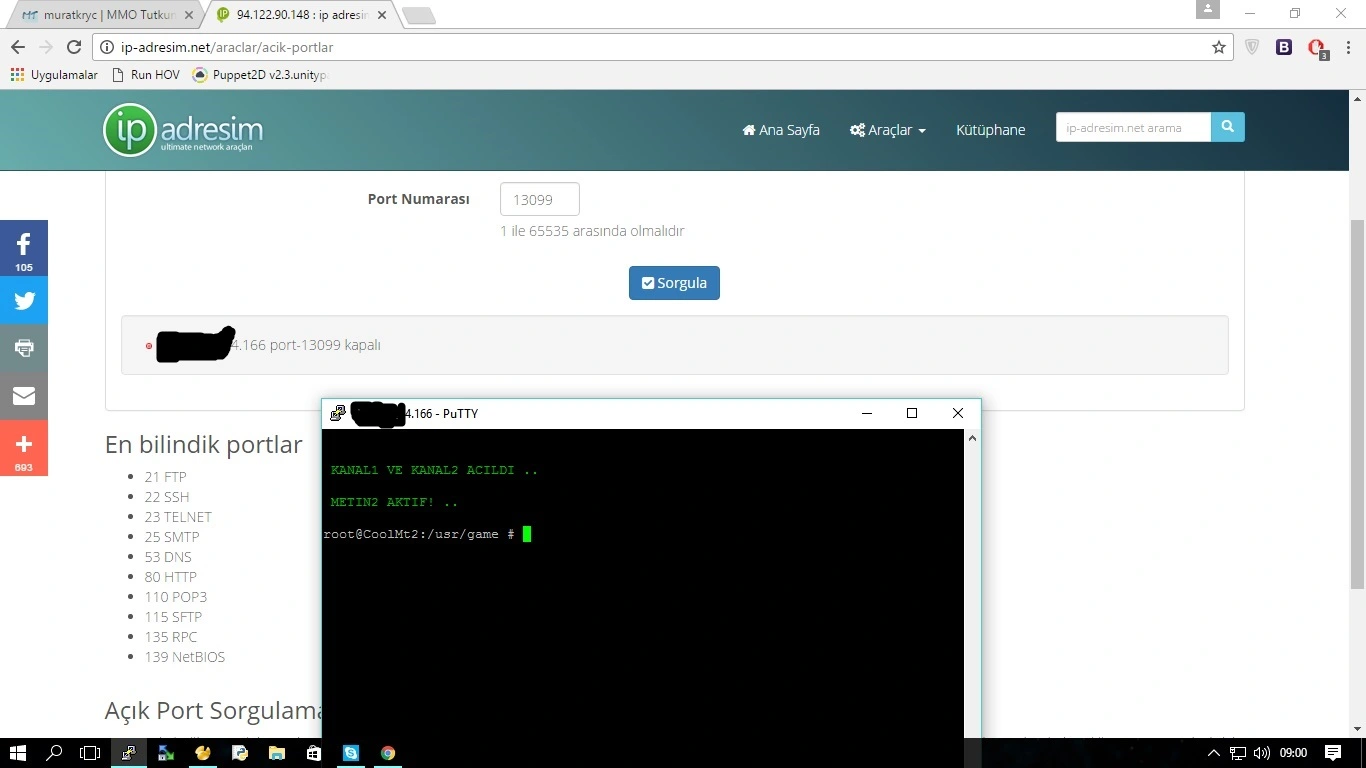Open the red extension icon with badge 3

tap(1317, 48)
